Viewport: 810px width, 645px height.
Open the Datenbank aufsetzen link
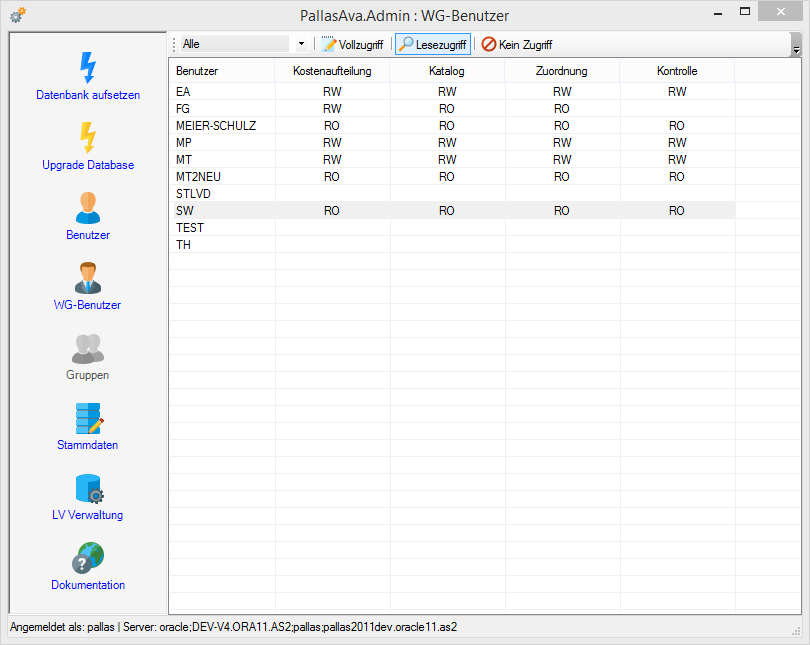[88, 95]
